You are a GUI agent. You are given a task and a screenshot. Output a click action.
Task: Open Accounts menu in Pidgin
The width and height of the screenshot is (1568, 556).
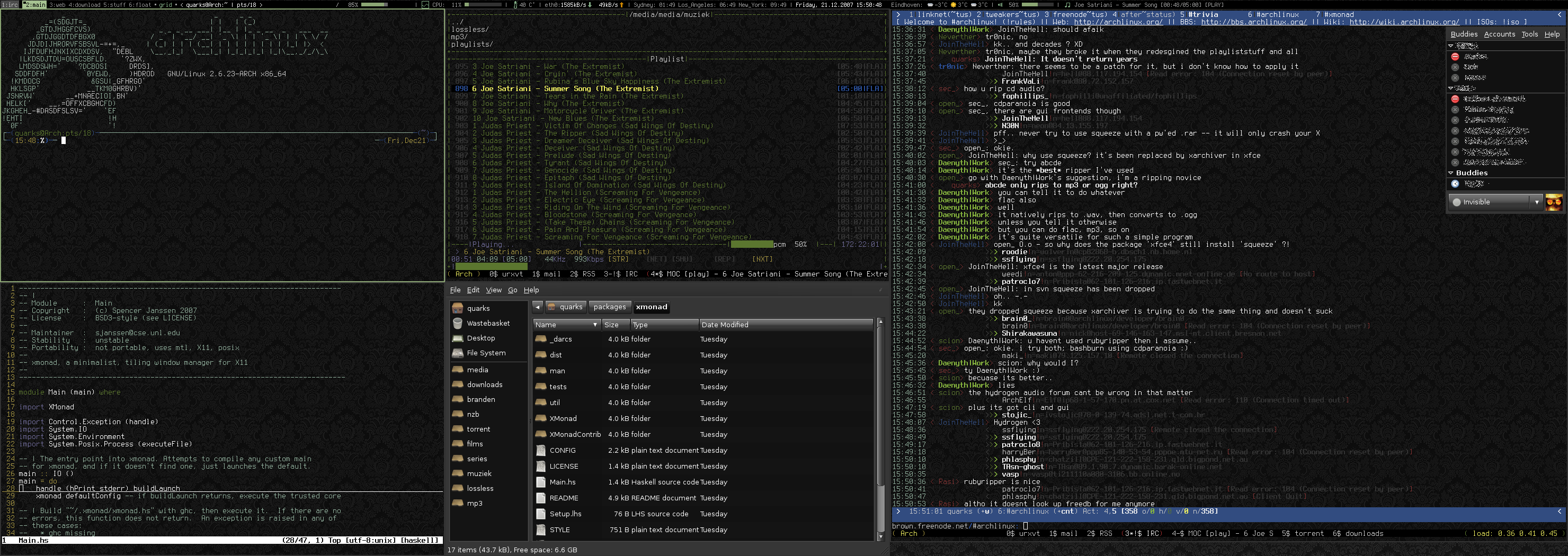tap(1499, 34)
